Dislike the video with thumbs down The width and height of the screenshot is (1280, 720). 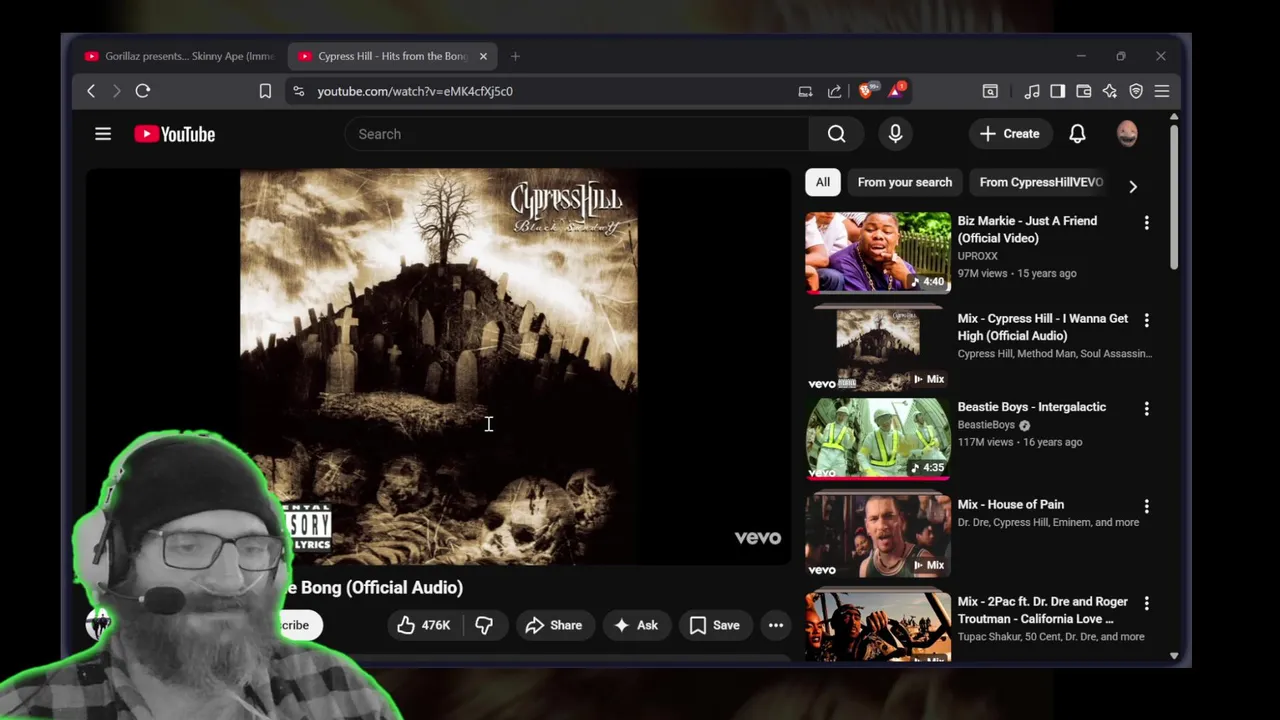[484, 625]
